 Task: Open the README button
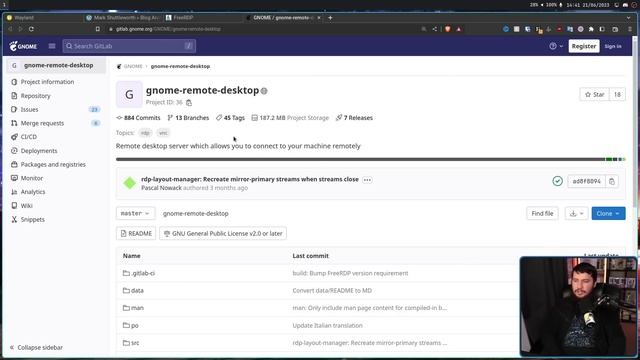136,233
